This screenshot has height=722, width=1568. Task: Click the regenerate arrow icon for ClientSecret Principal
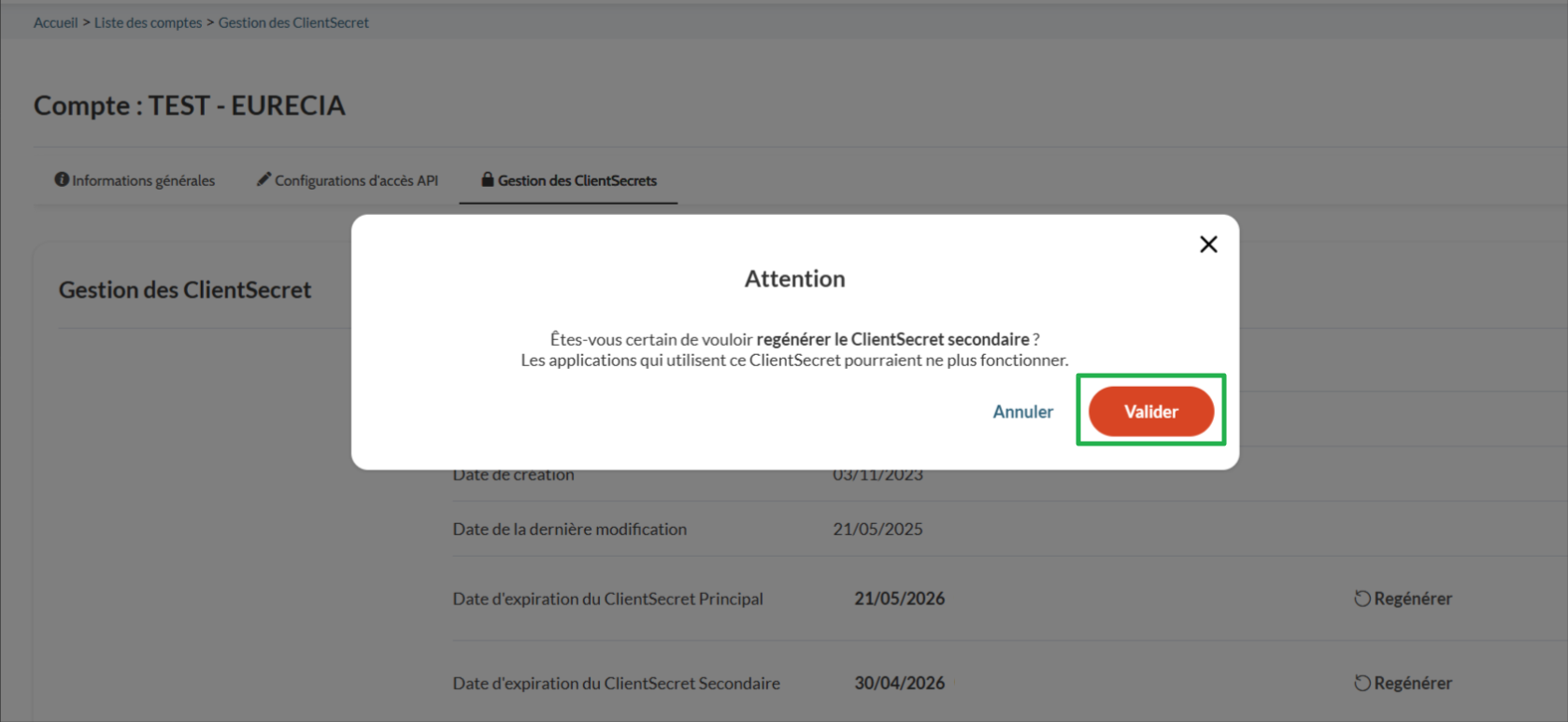[1362, 599]
